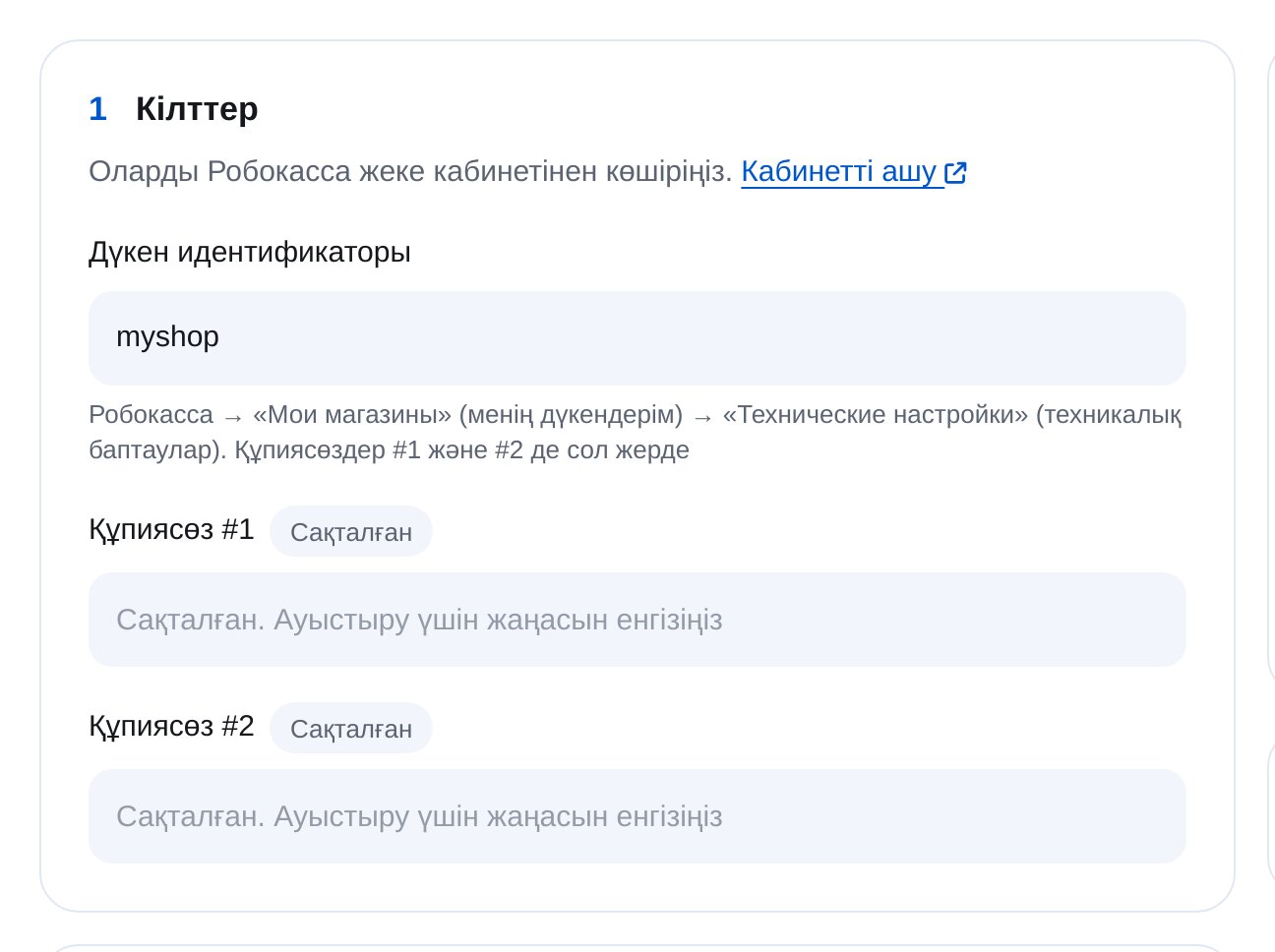Image resolution: width=1275 pixels, height=952 pixels.
Task: Click the "Кілттер" section heading
Action: pos(197,108)
